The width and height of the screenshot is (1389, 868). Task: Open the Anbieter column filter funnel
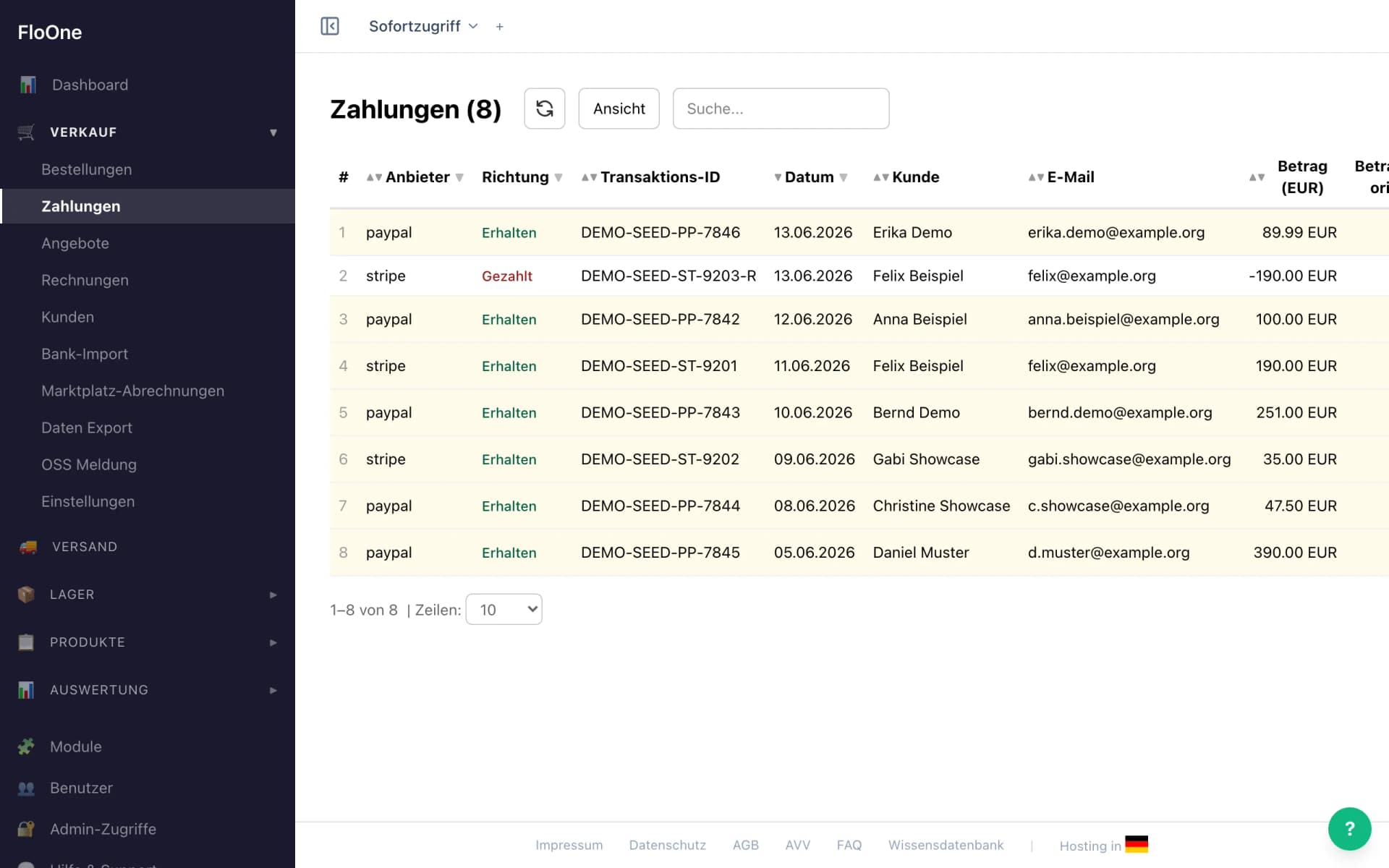click(459, 178)
